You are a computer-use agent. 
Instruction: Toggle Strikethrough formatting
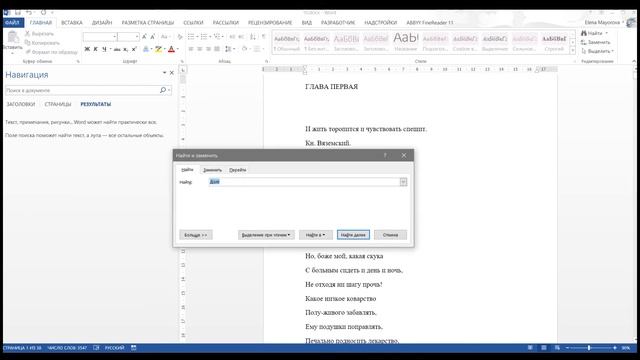[x=117, y=49]
